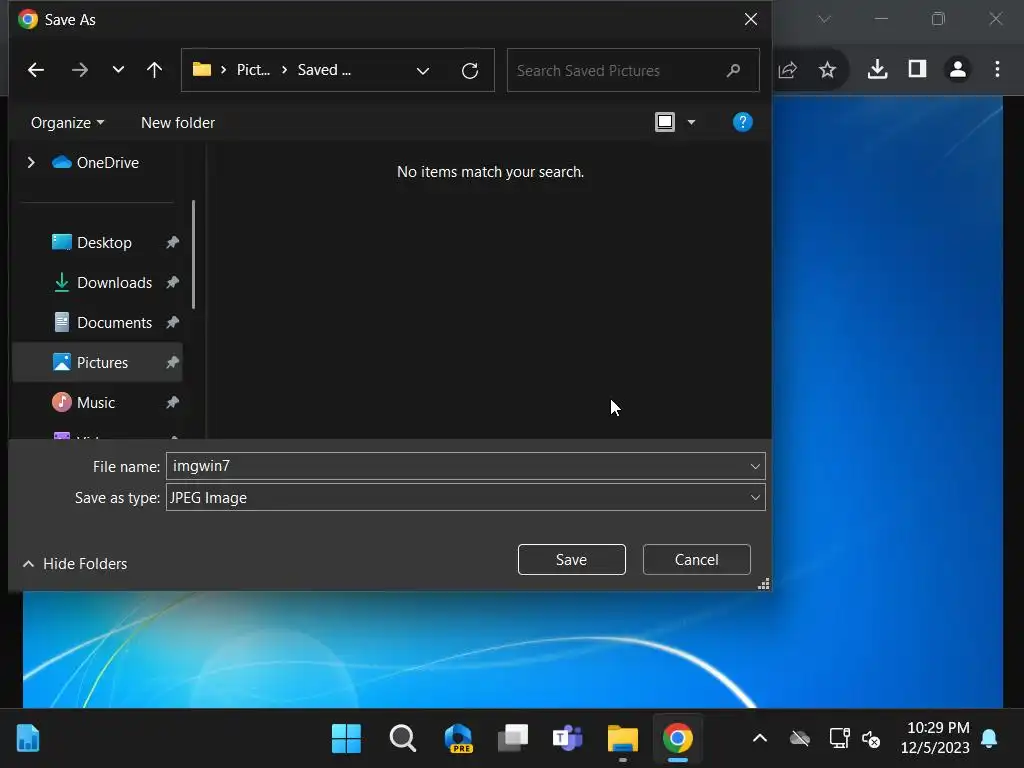Open clock showing 10:29 PM

pyautogui.click(x=935, y=737)
